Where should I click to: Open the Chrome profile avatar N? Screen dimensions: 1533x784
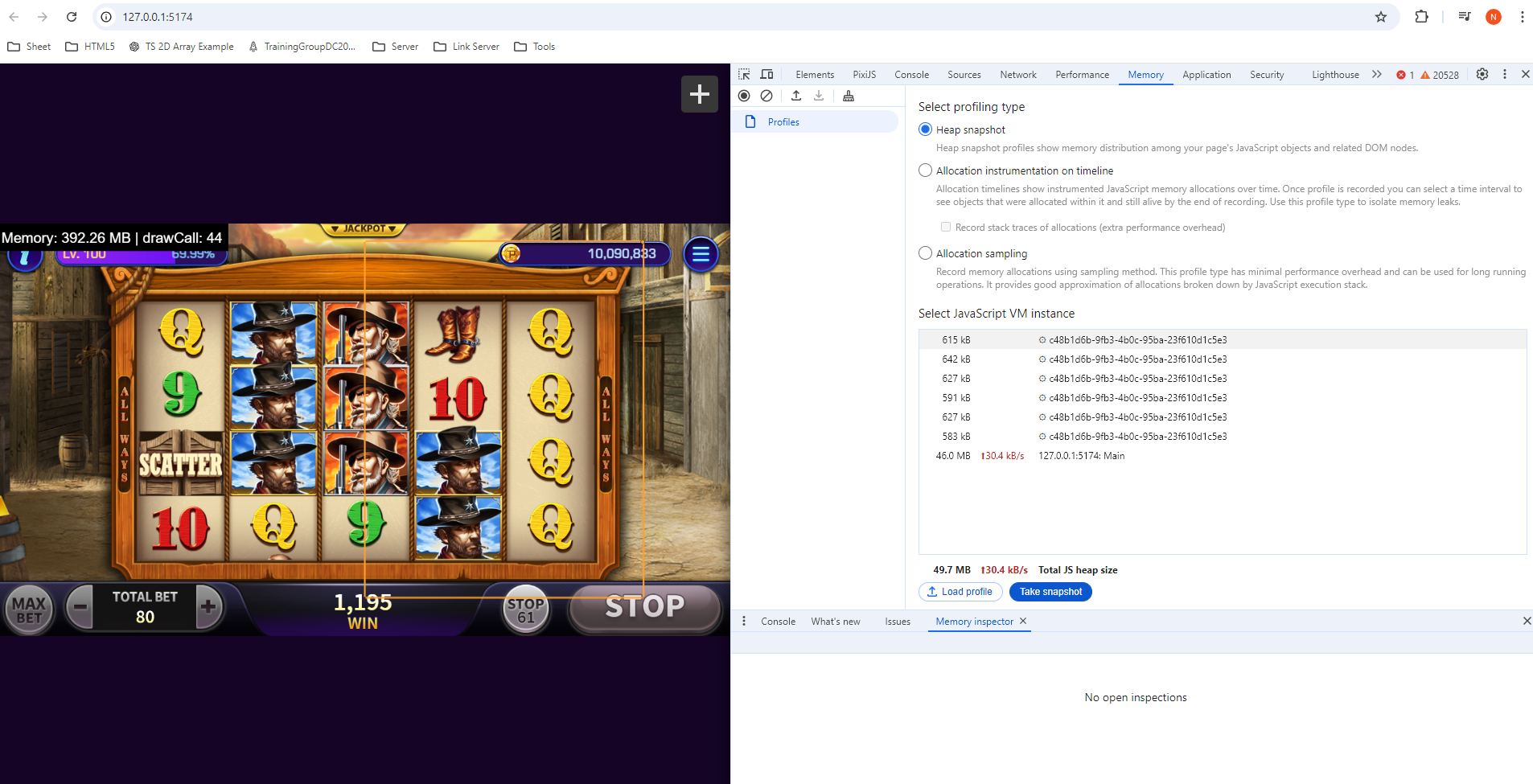coord(1494,17)
